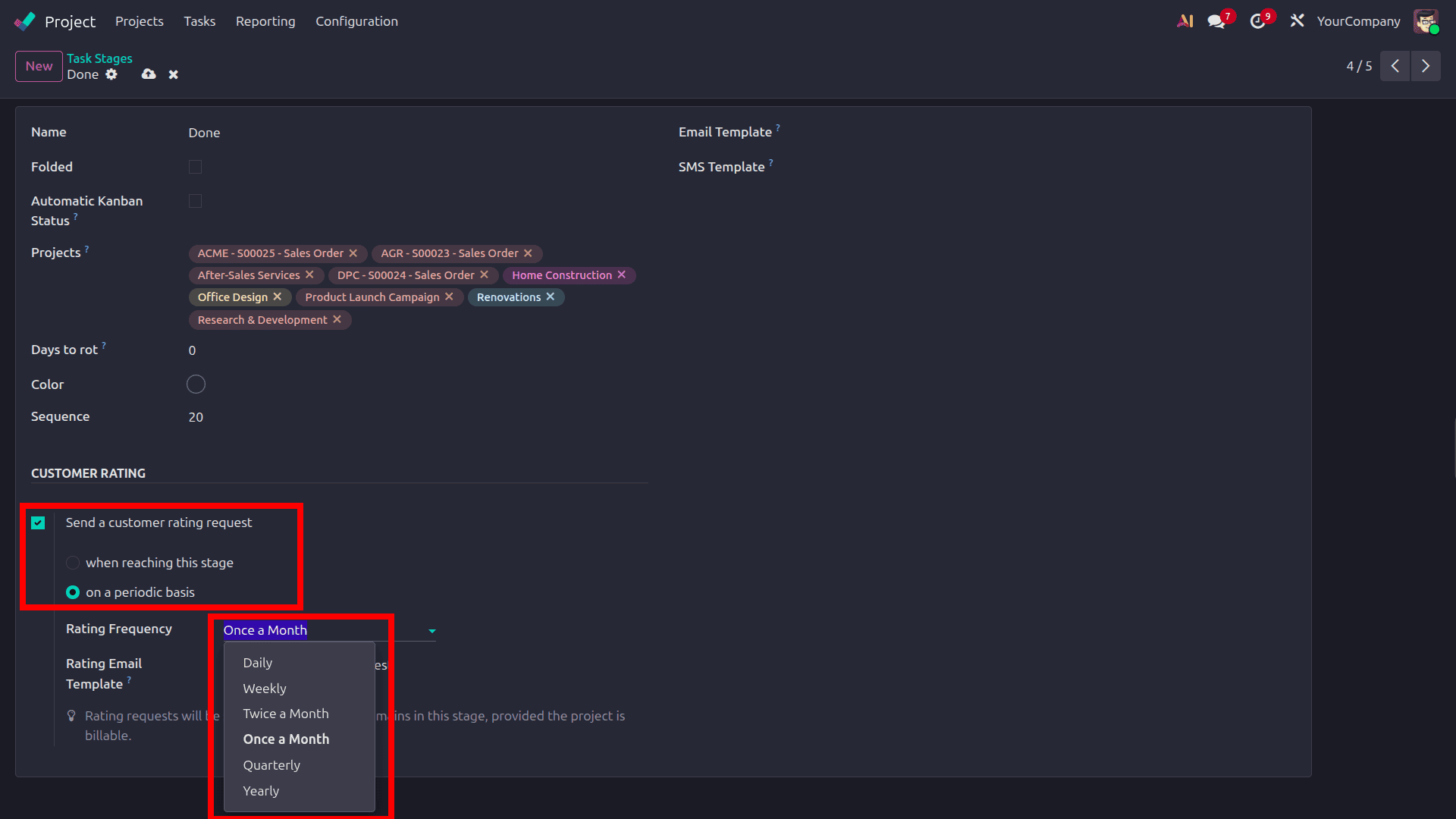Open the debug tools wrench icon

click(1298, 21)
